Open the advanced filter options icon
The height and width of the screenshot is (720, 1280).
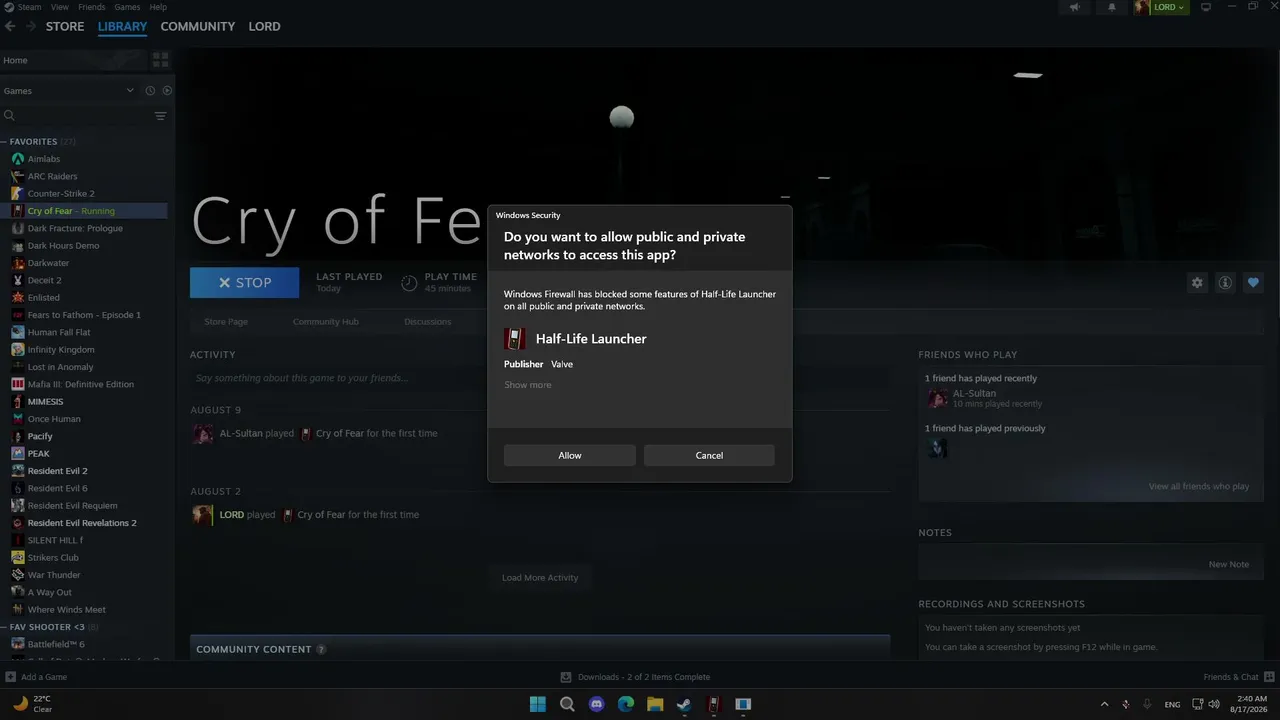pyautogui.click(x=160, y=116)
